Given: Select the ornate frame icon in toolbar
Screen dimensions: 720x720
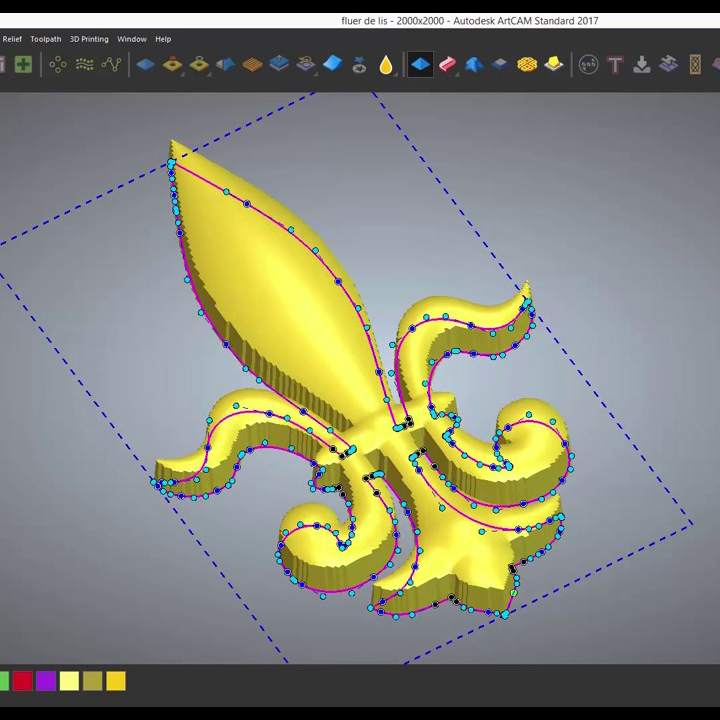Looking at the screenshot, I should point(695,65).
